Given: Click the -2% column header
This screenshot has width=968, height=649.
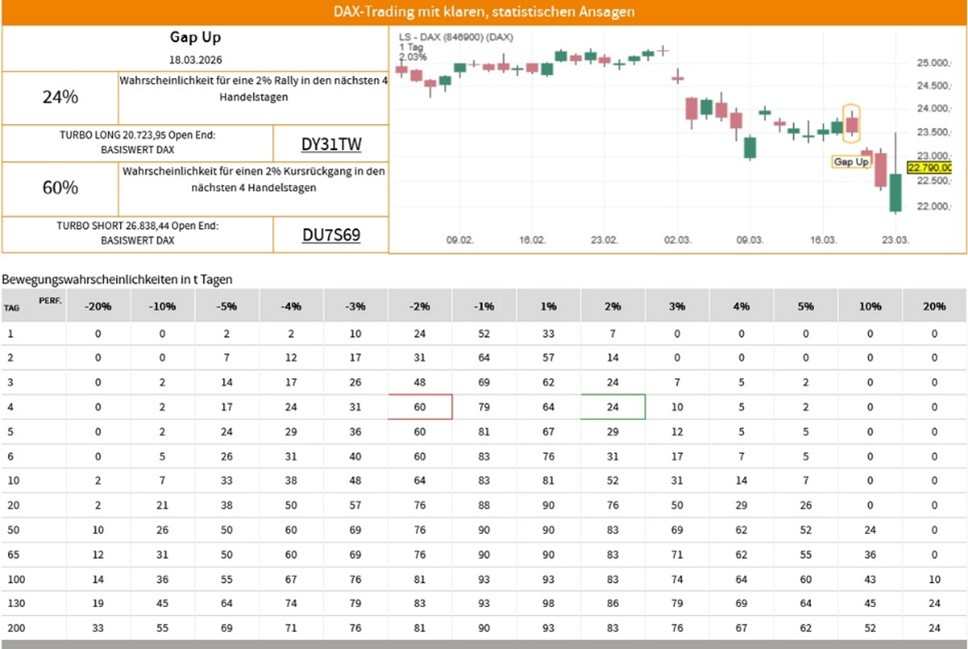Looking at the screenshot, I should click(x=420, y=305).
